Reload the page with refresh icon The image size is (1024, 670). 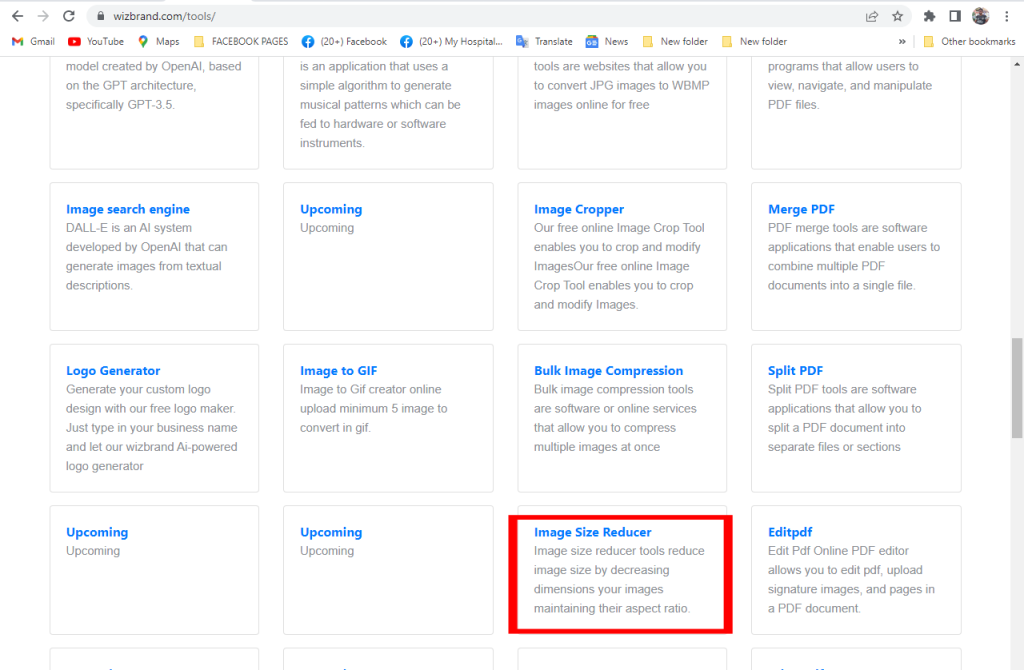(x=69, y=16)
